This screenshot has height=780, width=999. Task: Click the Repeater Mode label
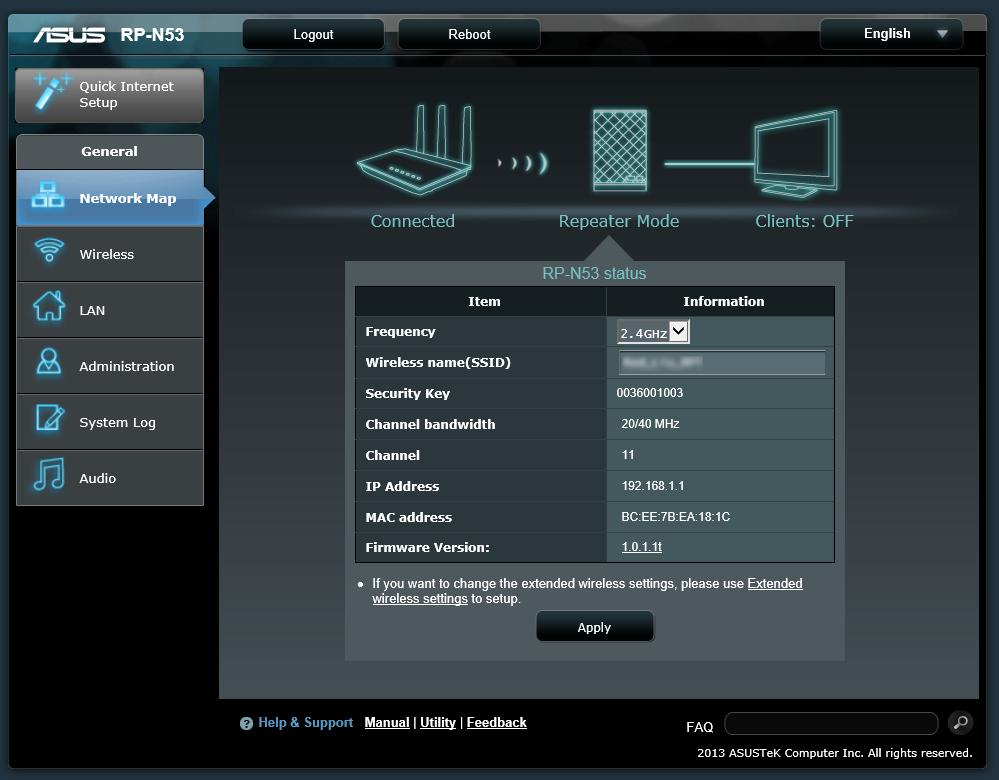coord(619,221)
